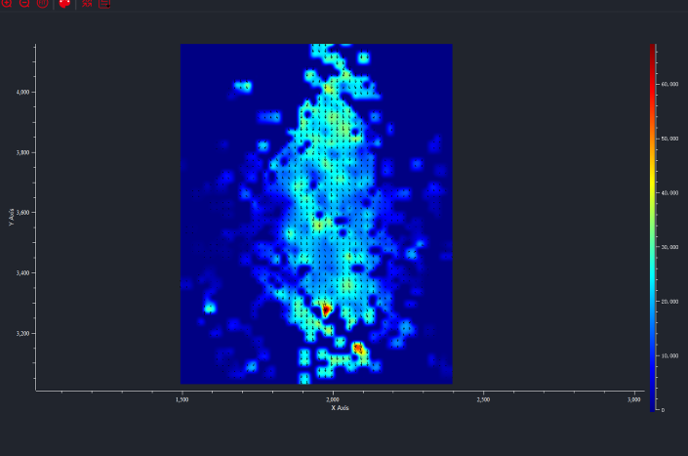The image size is (688, 456).
Task: Click the 1,500 tick on X axis
Action: pyautogui.click(x=182, y=399)
